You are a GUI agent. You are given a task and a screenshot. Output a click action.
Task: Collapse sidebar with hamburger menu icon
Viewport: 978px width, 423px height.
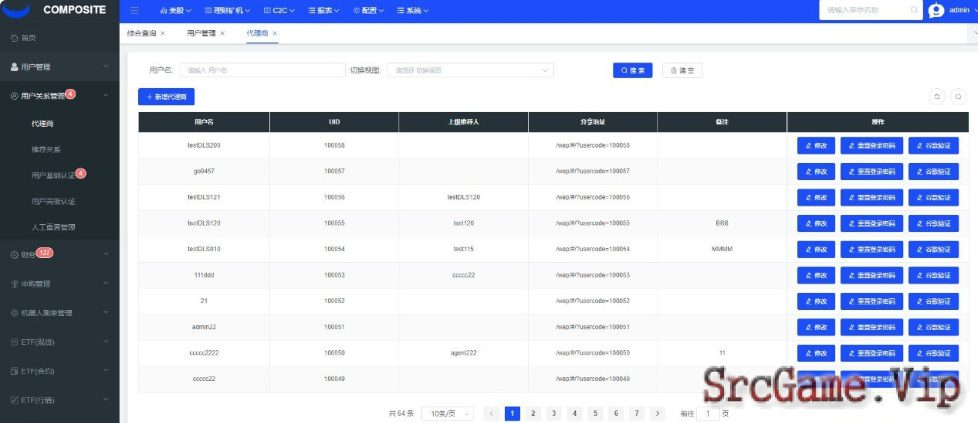pyautogui.click(x=135, y=11)
